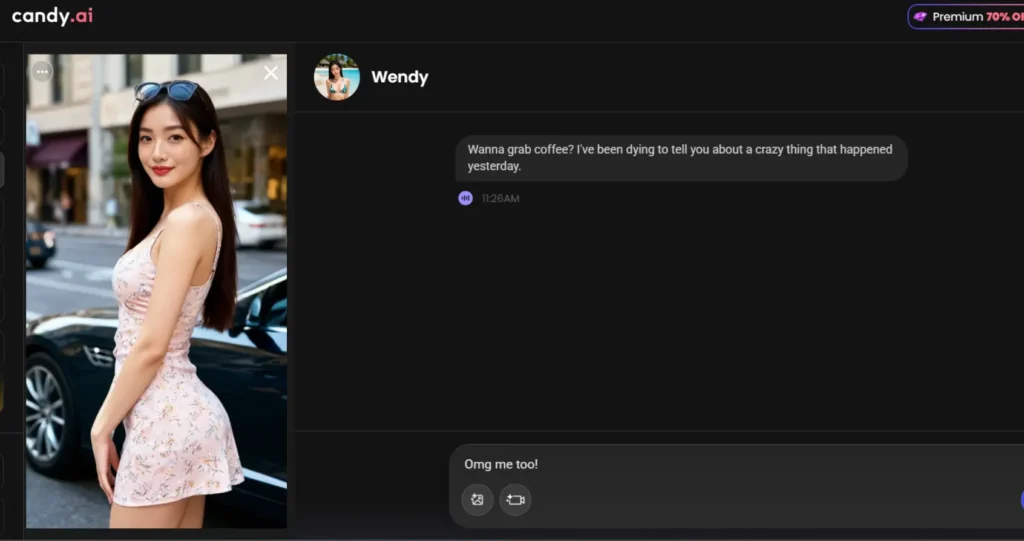Select Wendy's "Wanna grab coffee?" message bubble
1024x541 pixels.
coord(681,158)
